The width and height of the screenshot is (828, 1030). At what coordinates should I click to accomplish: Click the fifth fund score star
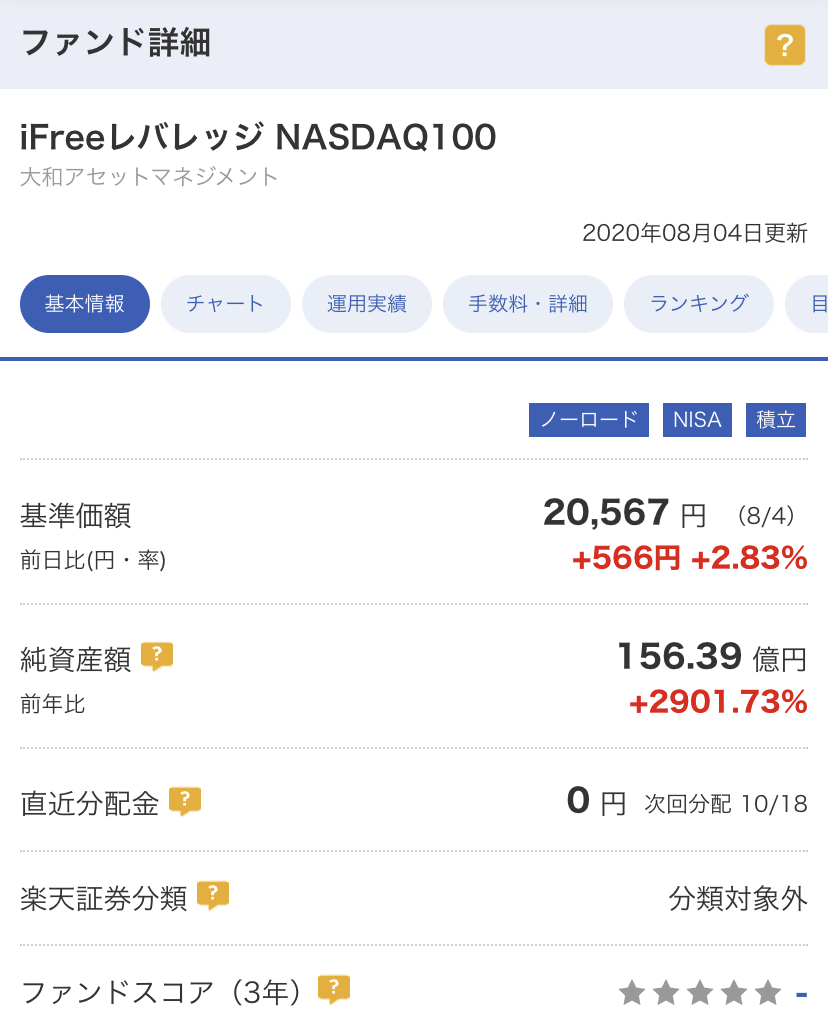[768, 993]
